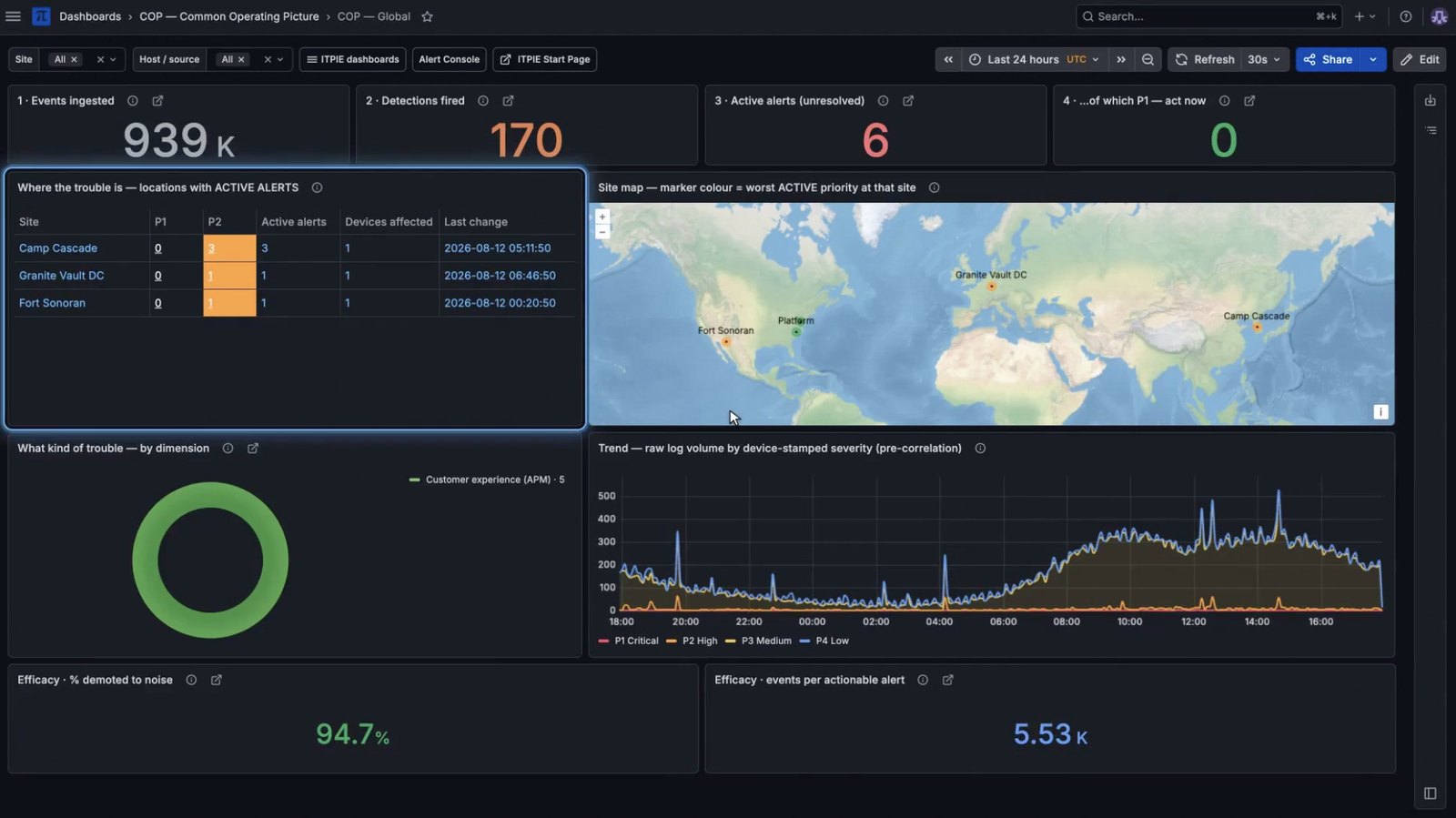Click the Refresh button
The image size is (1456, 818).
click(1204, 59)
